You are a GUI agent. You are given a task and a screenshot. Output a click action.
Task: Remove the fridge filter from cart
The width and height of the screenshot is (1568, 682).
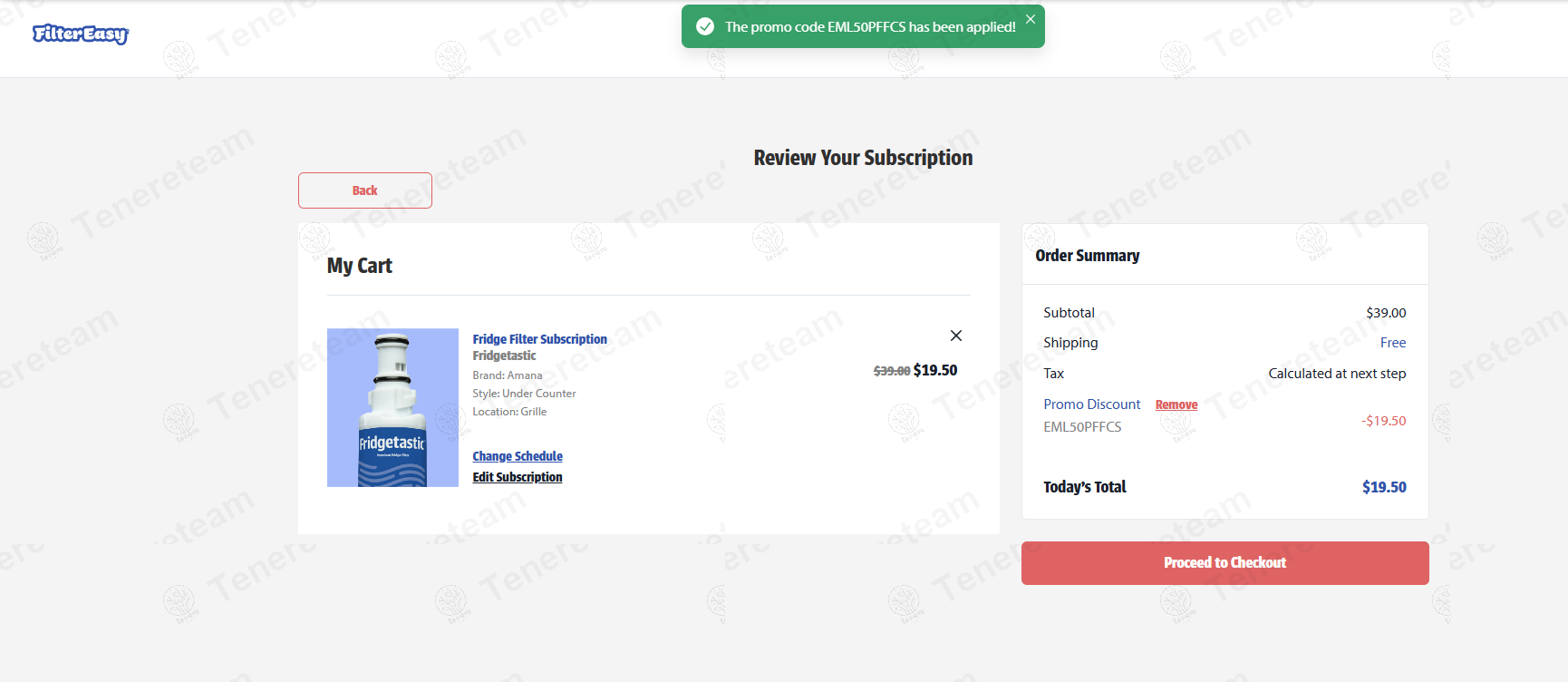[955, 336]
